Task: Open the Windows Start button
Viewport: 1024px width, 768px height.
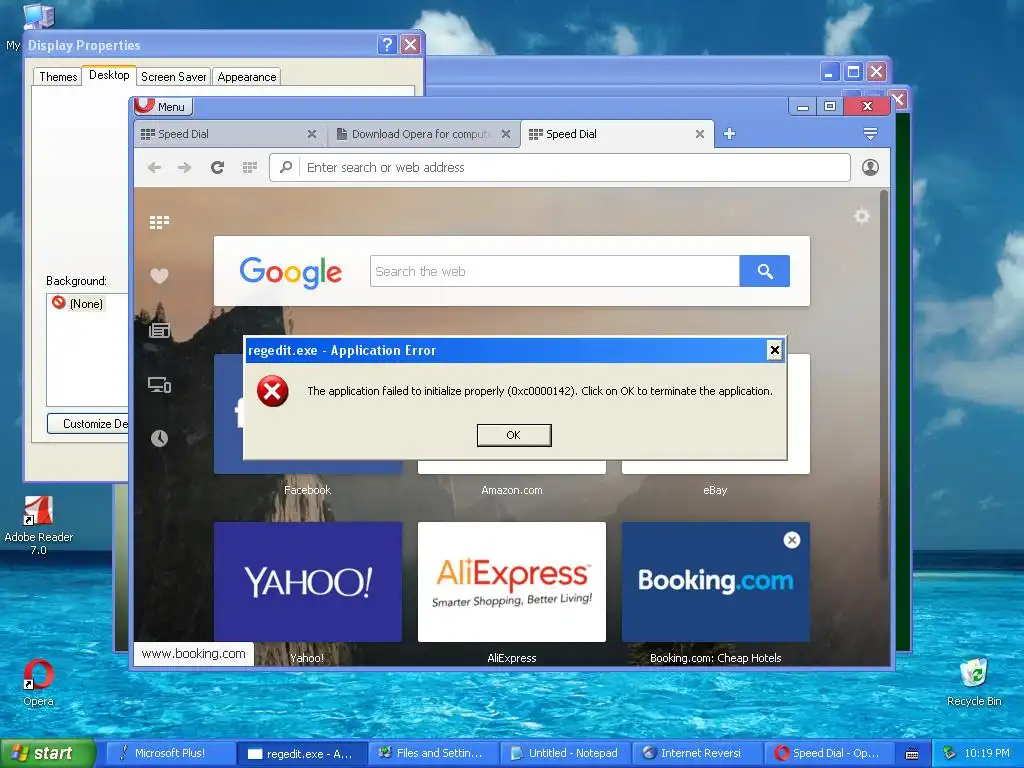Action: (x=47, y=753)
